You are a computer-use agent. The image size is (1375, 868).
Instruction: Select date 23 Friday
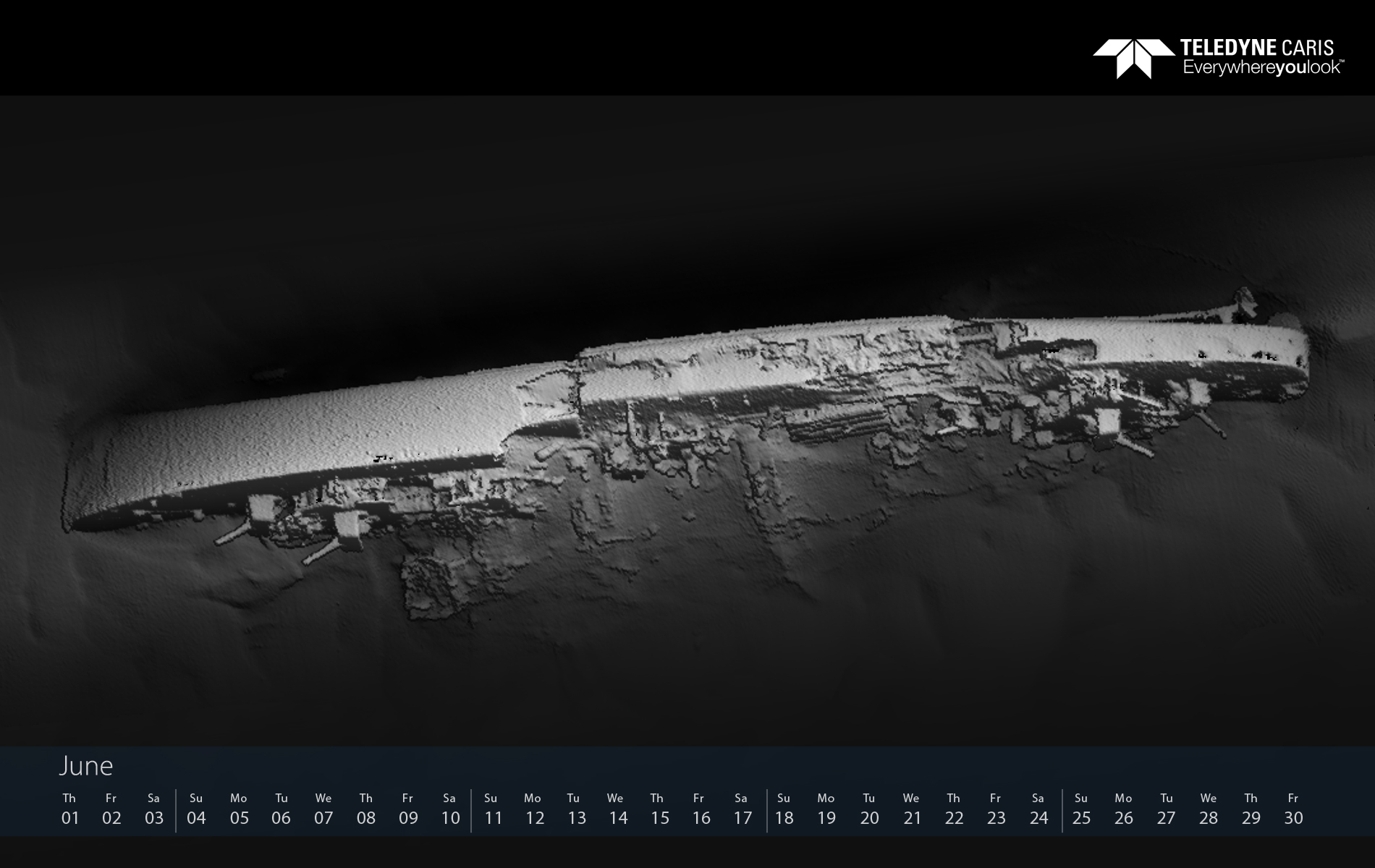click(996, 809)
